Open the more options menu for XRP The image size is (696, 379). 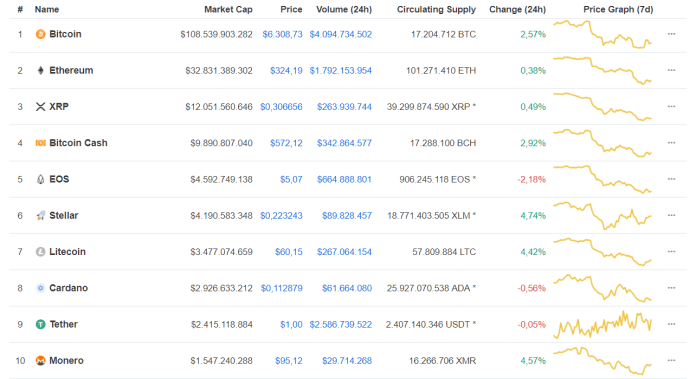tap(671, 107)
